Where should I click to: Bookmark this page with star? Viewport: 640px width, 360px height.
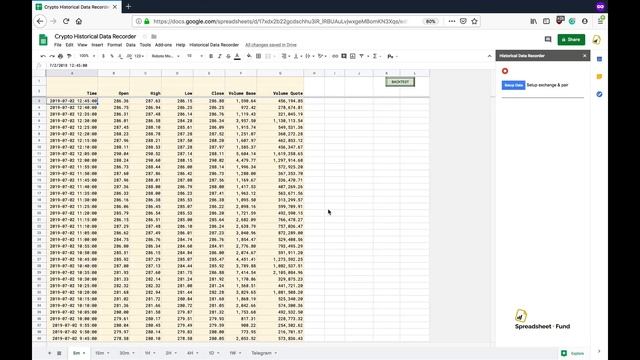(x=474, y=21)
